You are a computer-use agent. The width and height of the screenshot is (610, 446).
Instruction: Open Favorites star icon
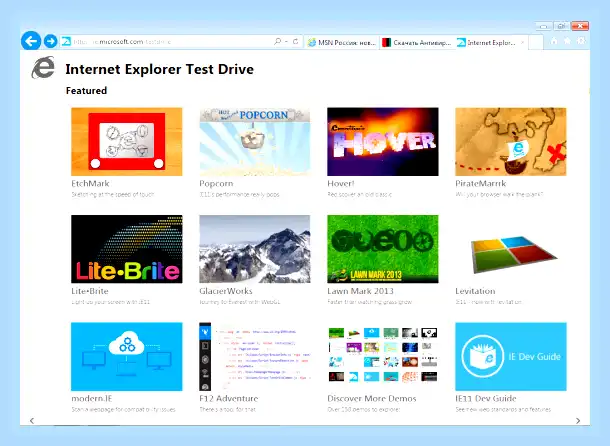(567, 41)
